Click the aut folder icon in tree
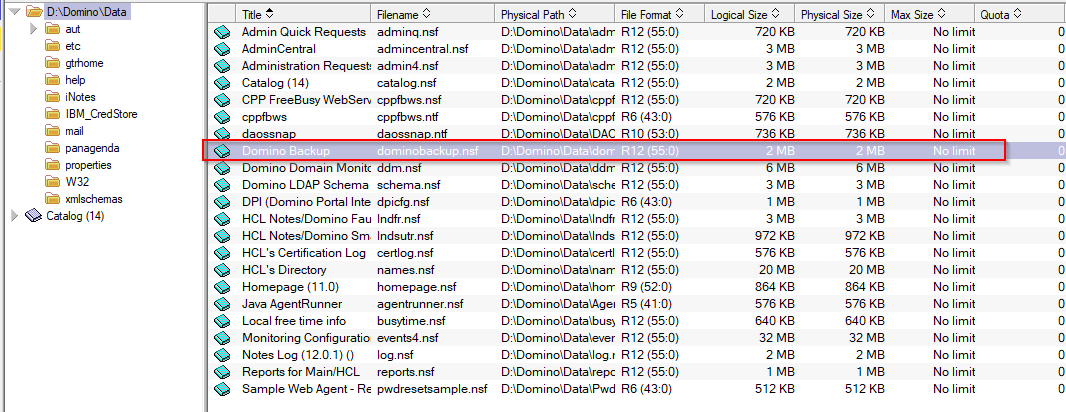This screenshot has height=412, width=1066. pos(53,29)
